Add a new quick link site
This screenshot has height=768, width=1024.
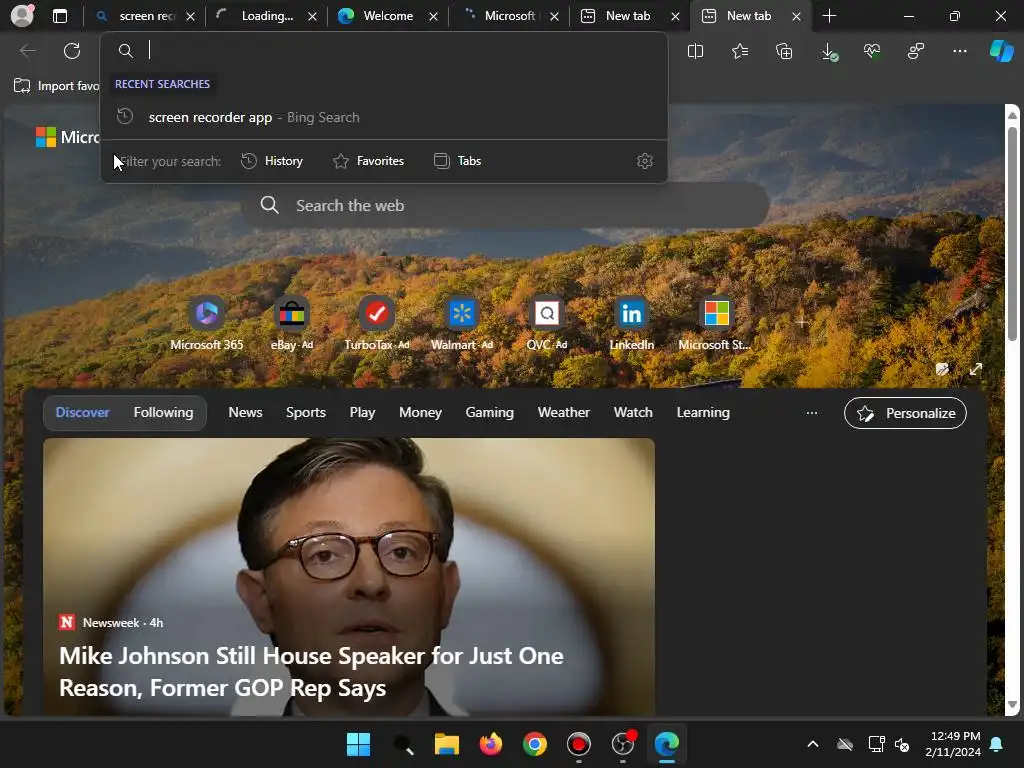pyautogui.click(x=802, y=322)
